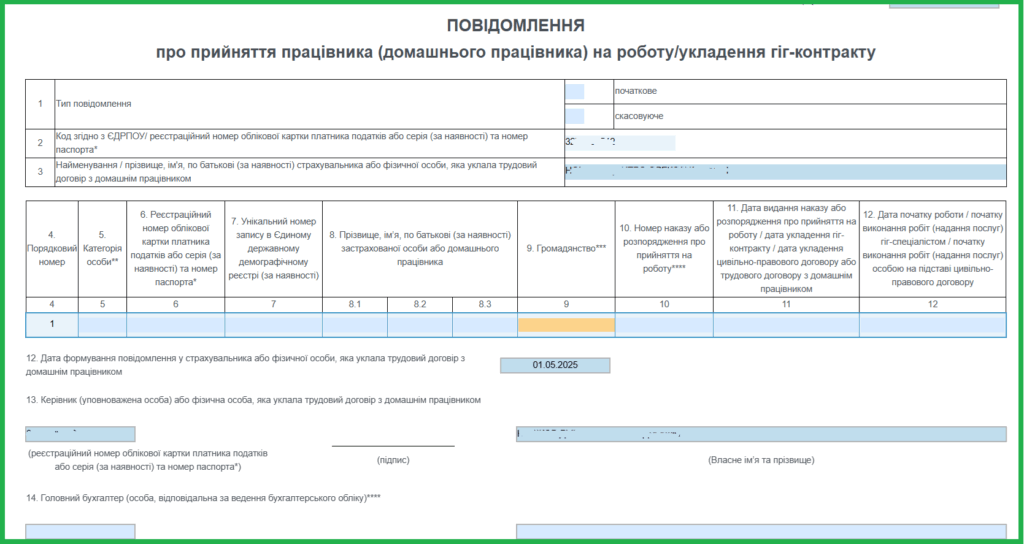The height and width of the screenshot is (544, 1024).
Task: Check the "початкове" notification type box
Action: pos(574,92)
